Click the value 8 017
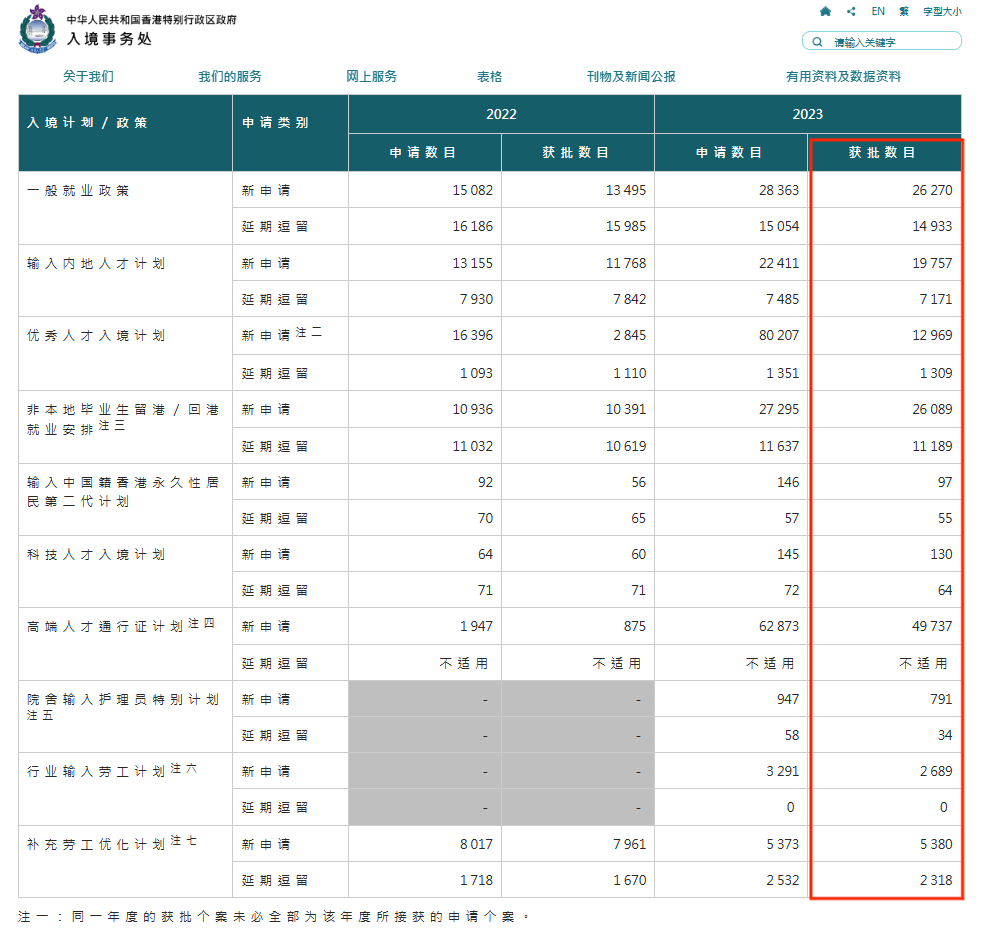This screenshot has width=981, height=932. (477, 844)
